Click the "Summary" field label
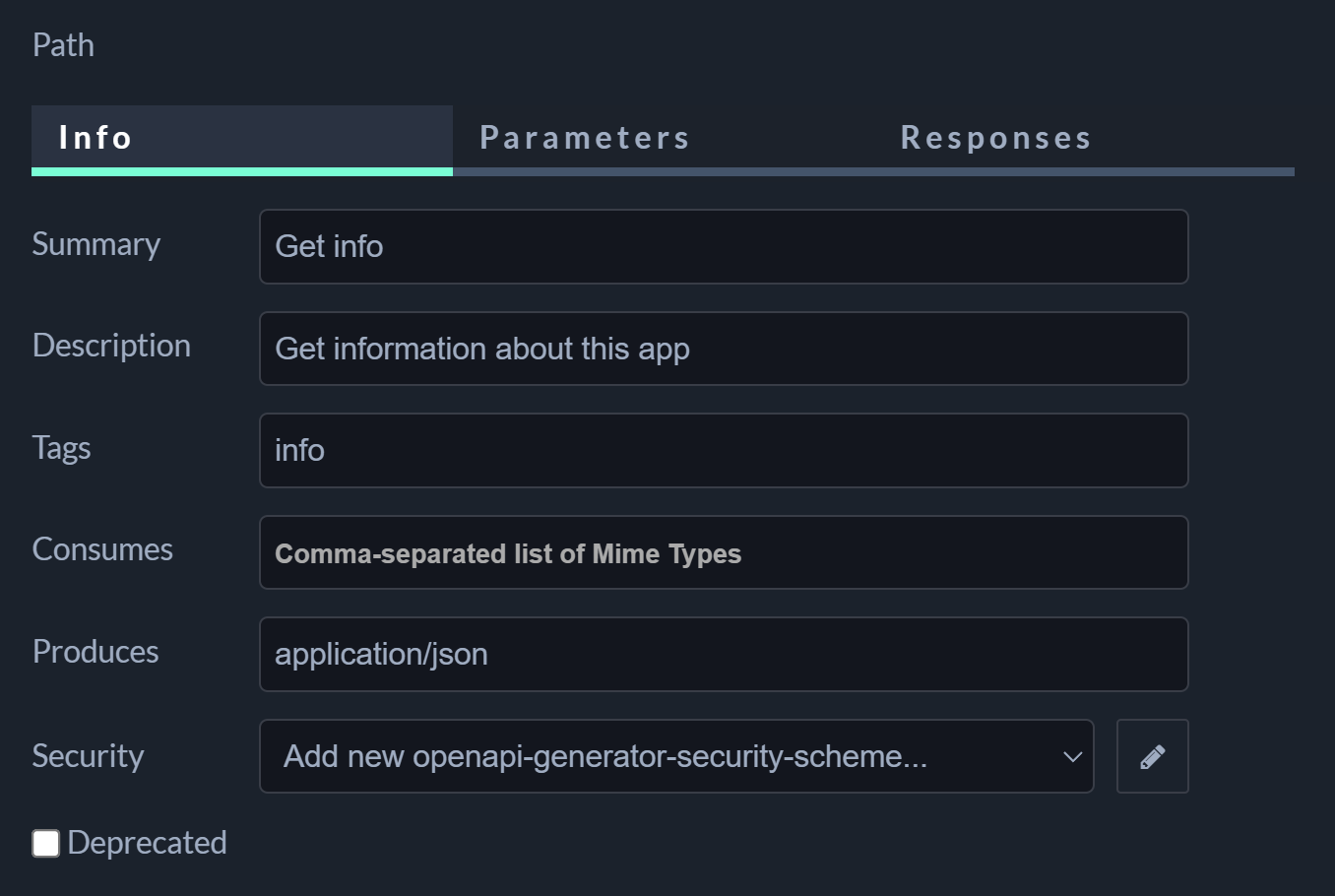This screenshot has width=1335, height=896. (96, 244)
